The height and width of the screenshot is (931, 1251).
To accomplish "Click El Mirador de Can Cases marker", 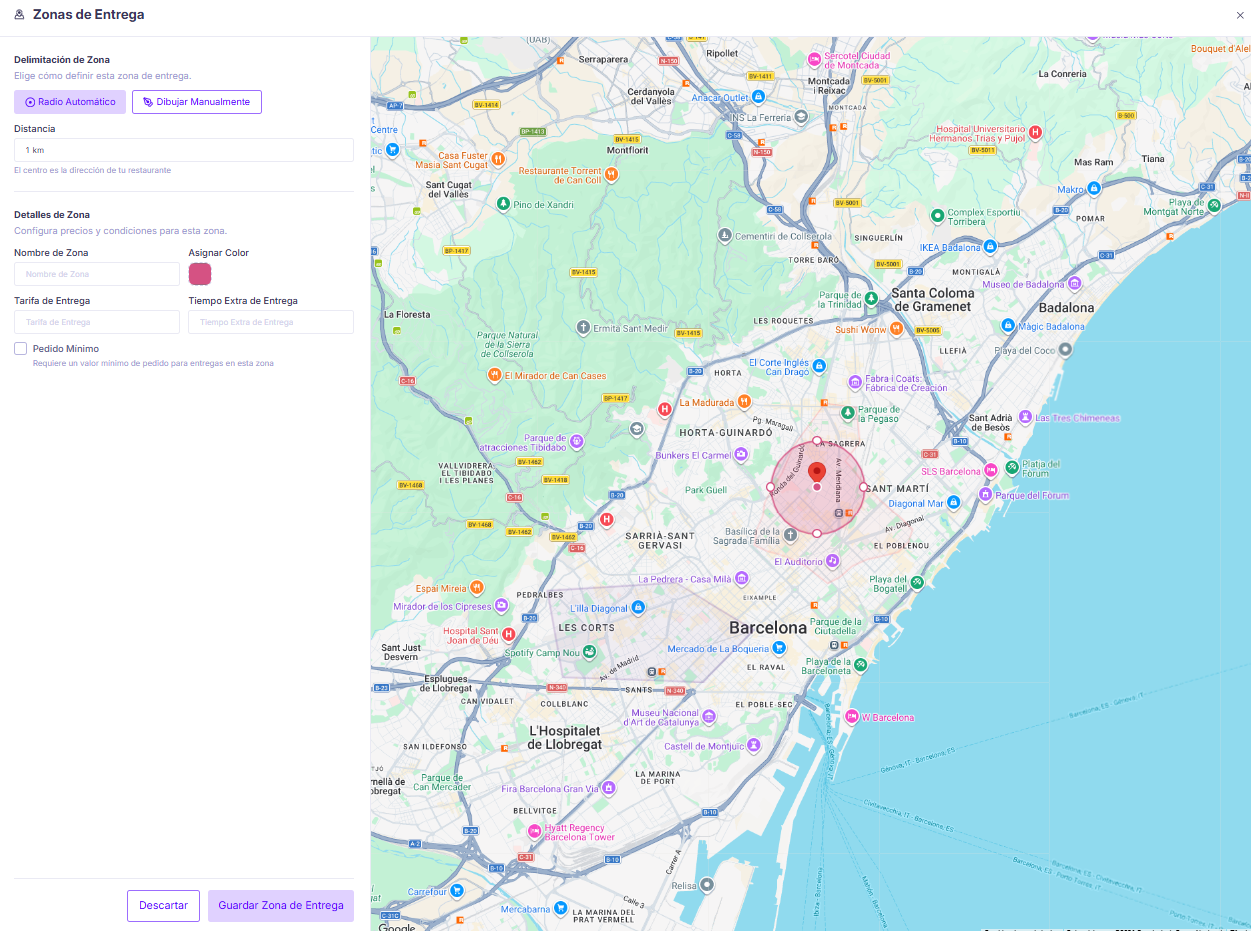I will click(x=494, y=375).
